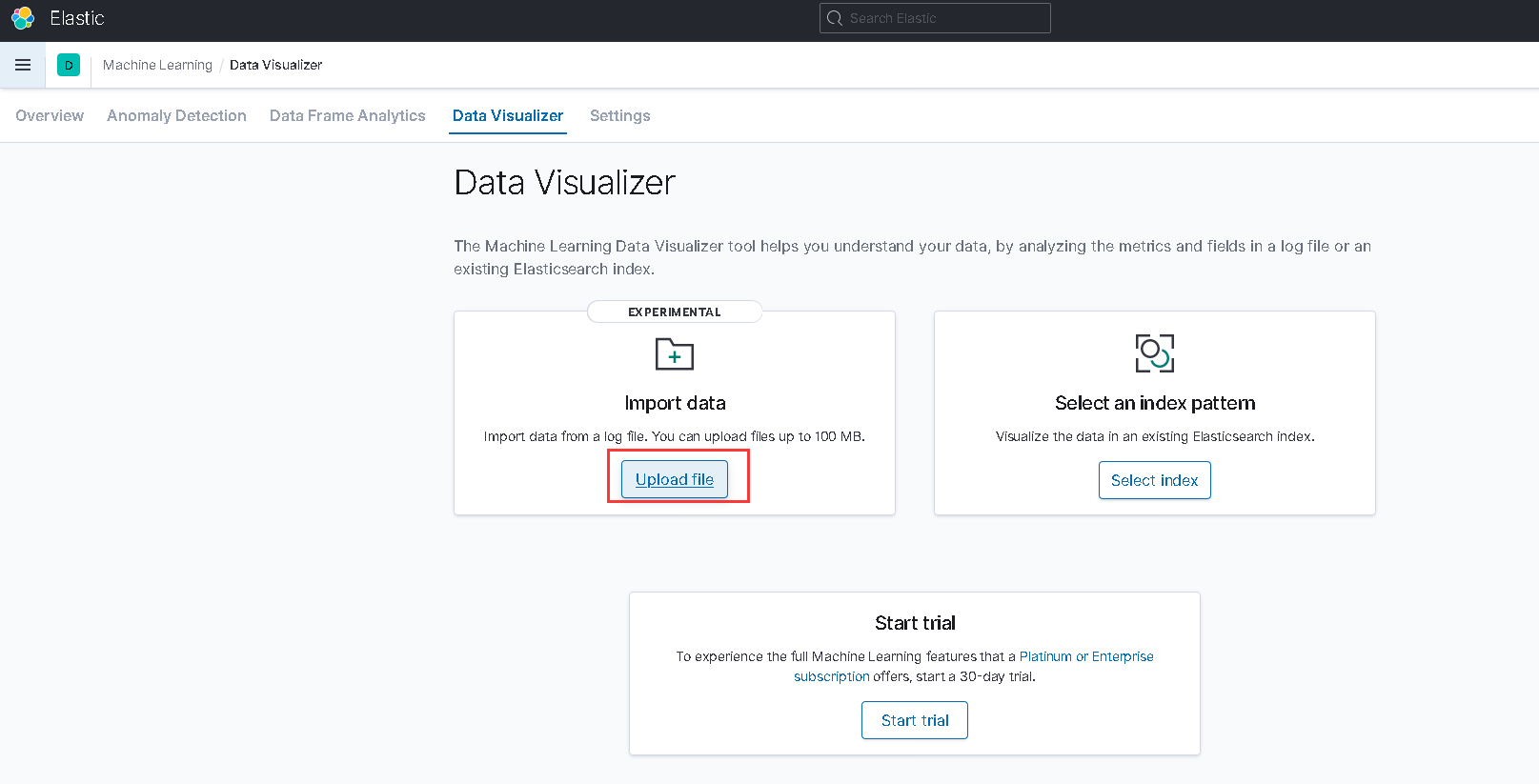
Task: Open the hamburger navigation menu
Action: (23, 65)
